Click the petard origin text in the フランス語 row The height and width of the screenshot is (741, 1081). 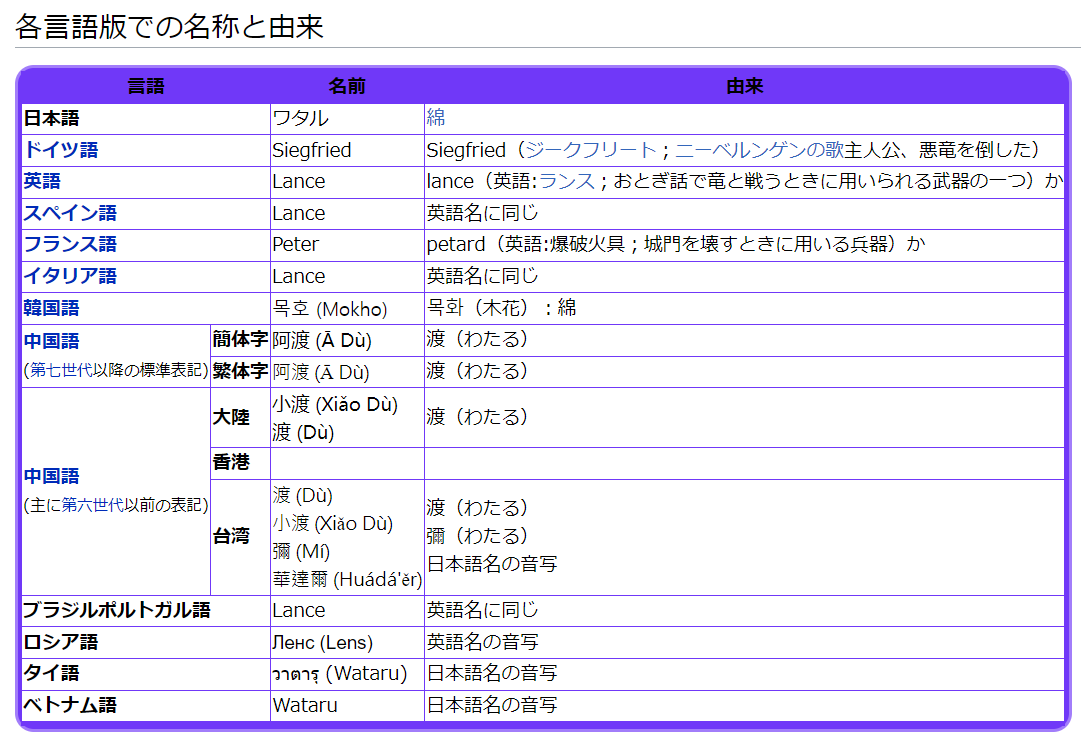676,244
